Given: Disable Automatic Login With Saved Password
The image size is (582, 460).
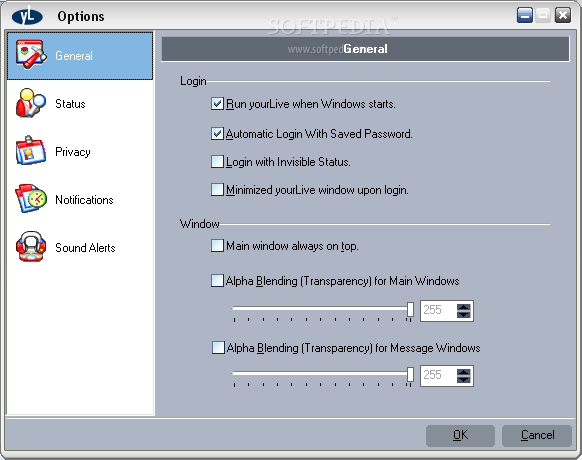Looking at the screenshot, I should [x=217, y=133].
